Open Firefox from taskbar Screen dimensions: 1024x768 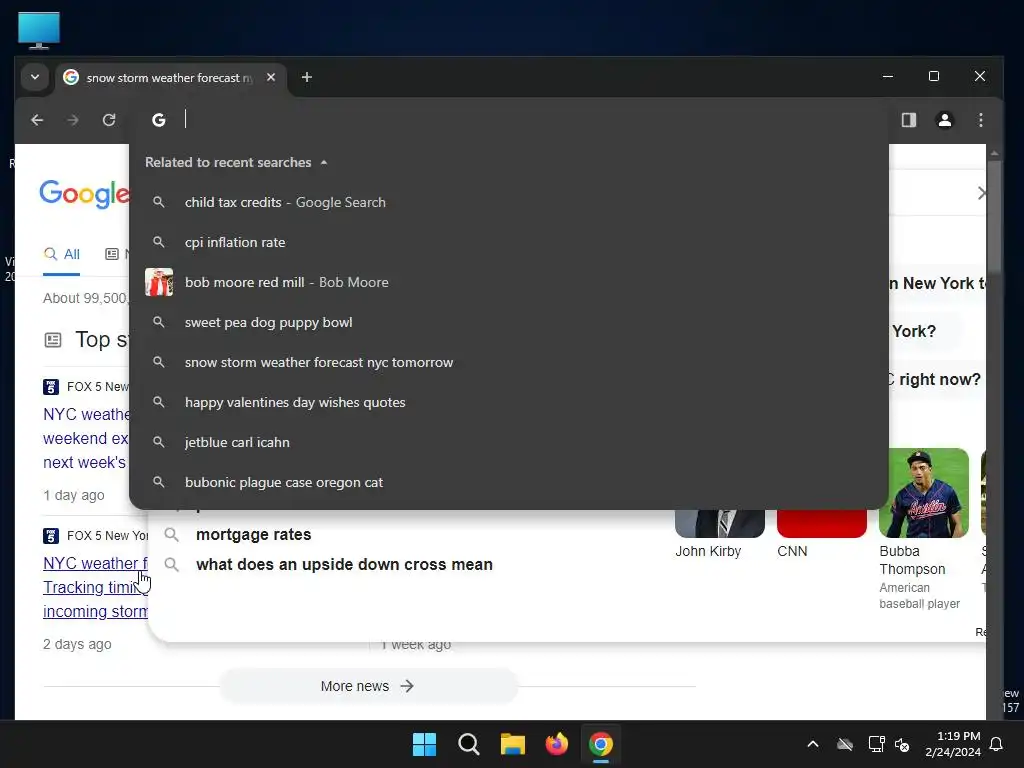pyautogui.click(x=556, y=744)
